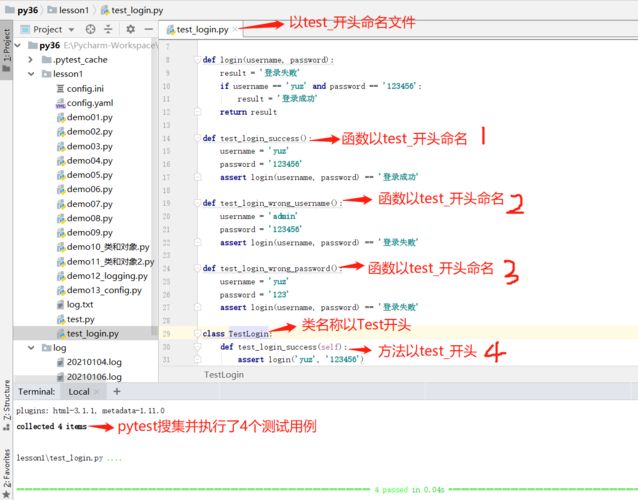This screenshot has width=638, height=500.
Task: Hide the Project panel with minus icon
Action: [149, 29]
